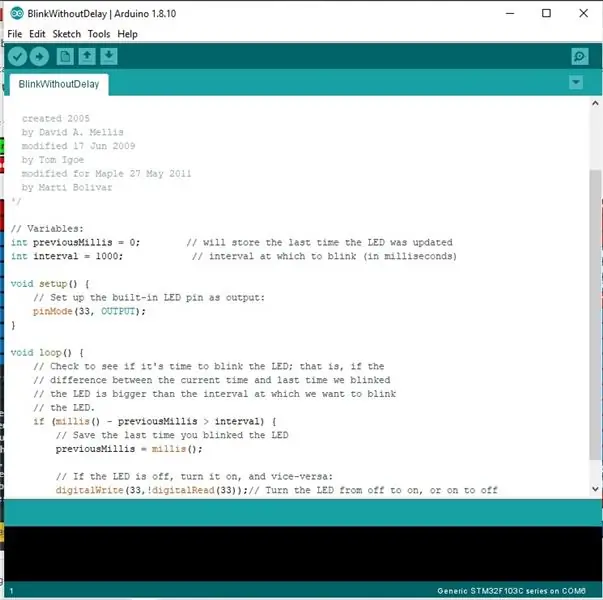
Task: Click '// Check to see if it's time' comment
Action: 208,366
